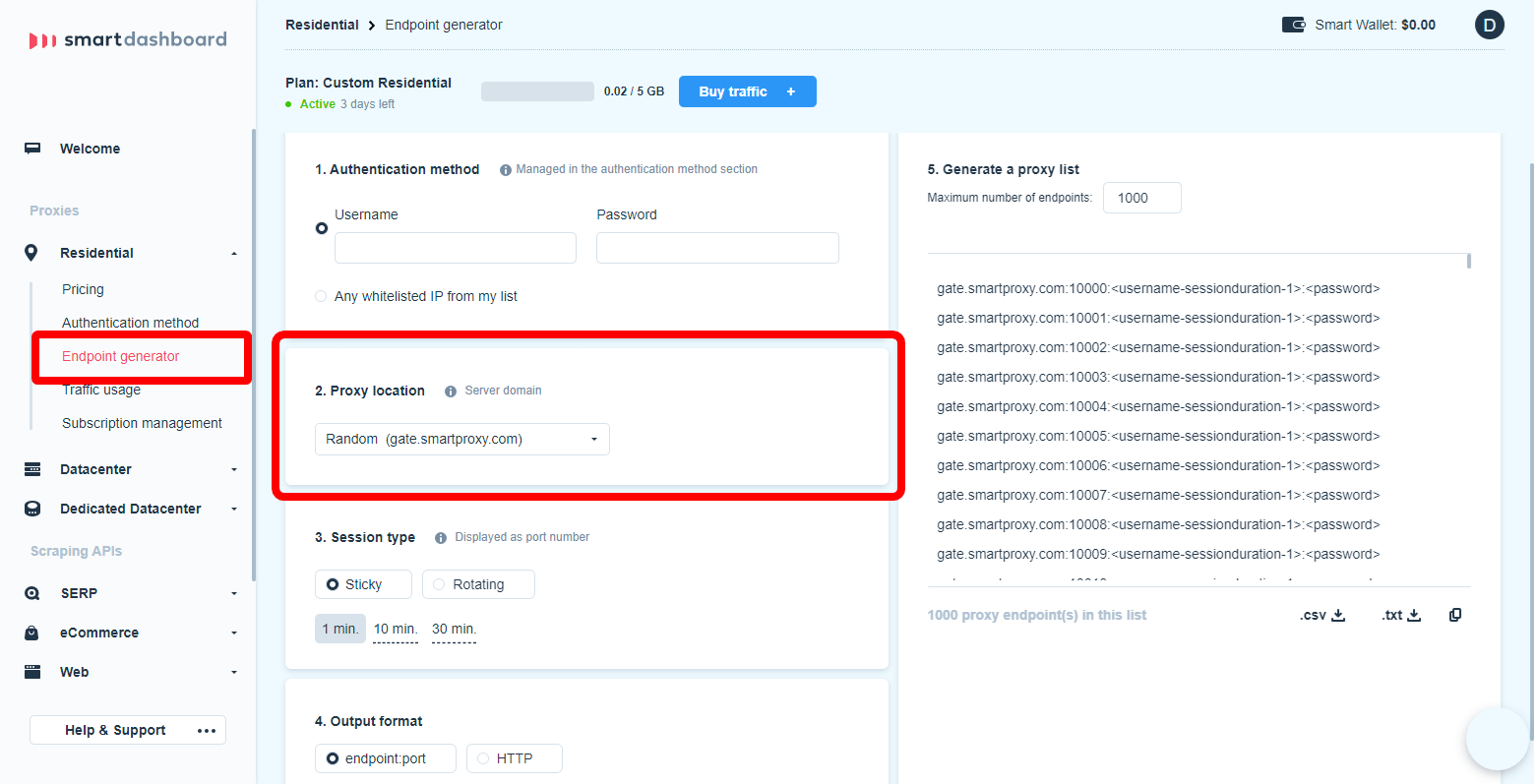Copy proxy list to clipboard
The image size is (1534, 784).
(1455, 615)
